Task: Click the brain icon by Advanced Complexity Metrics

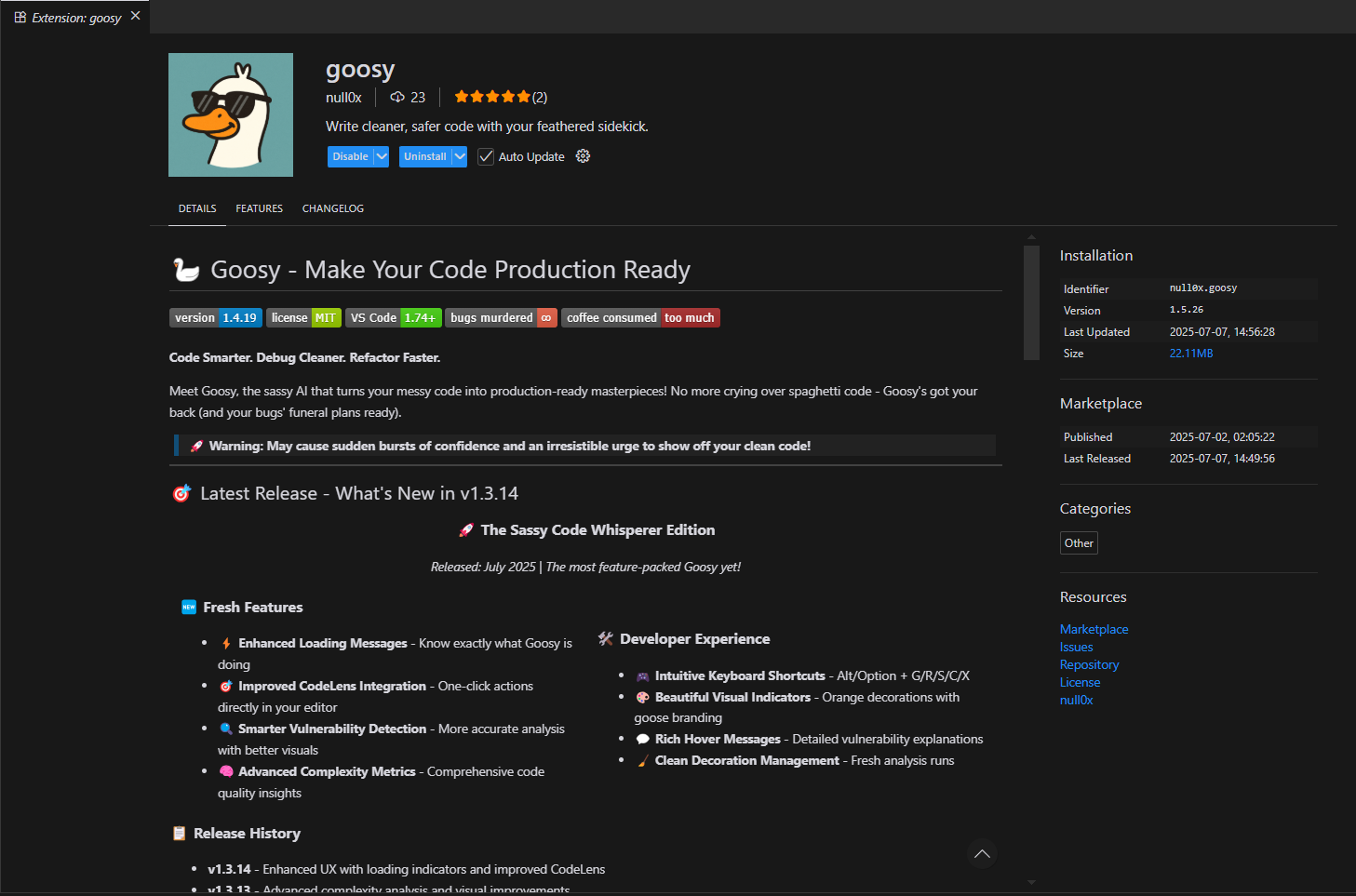Action: click(226, 771)
